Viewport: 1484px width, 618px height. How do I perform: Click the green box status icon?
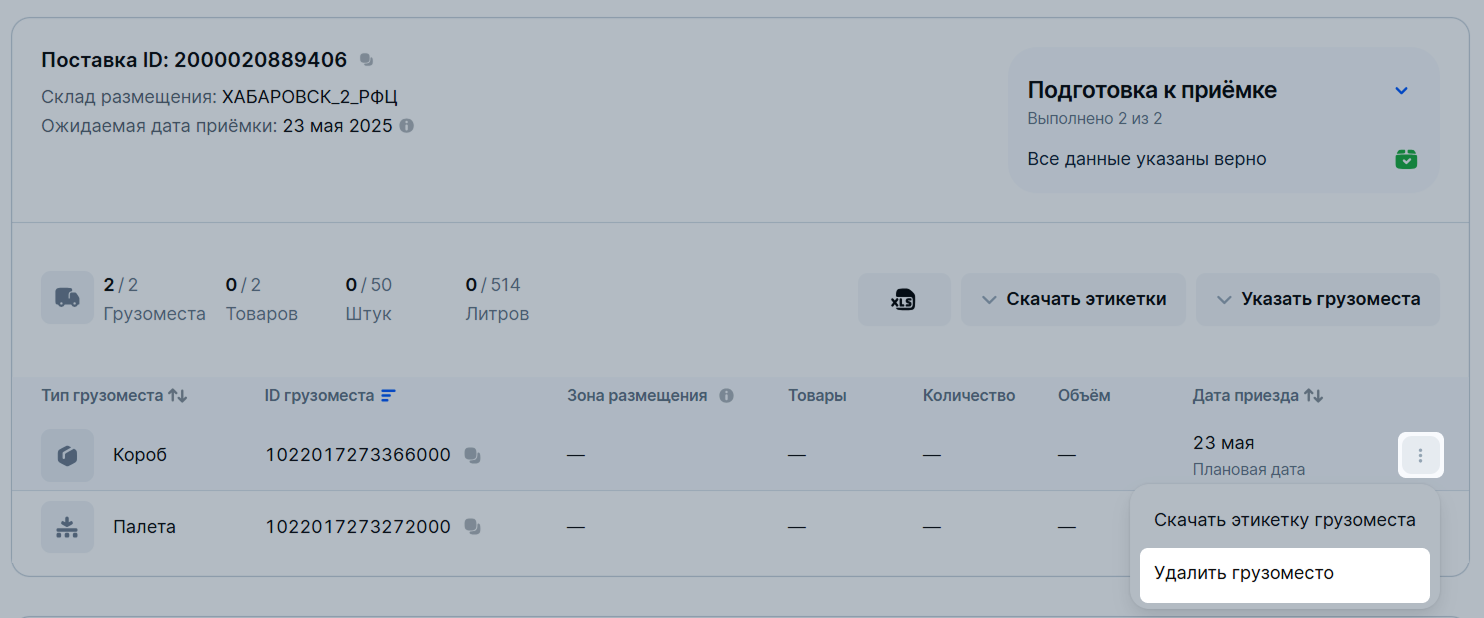coord(1406,159)
